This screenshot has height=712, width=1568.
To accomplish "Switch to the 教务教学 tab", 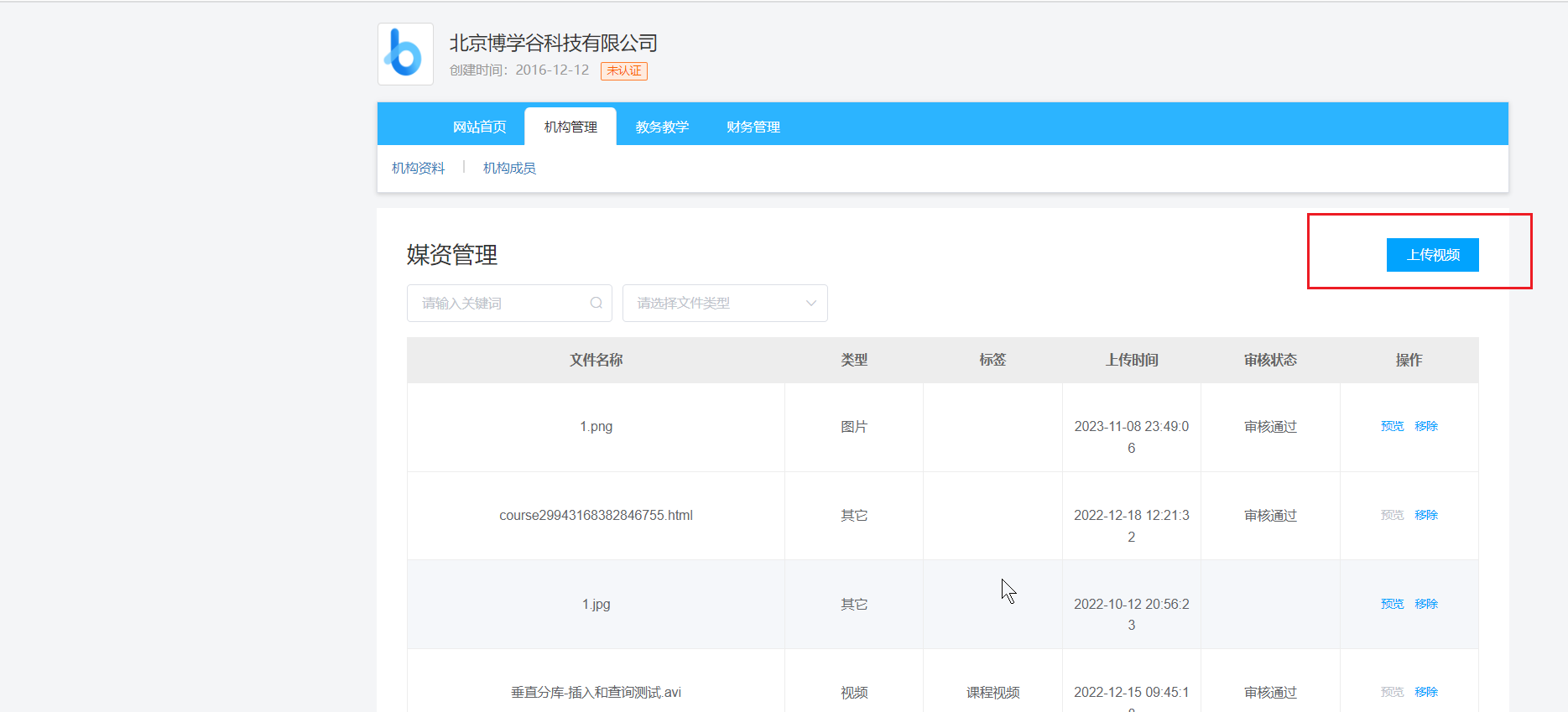I will pyautogui.click(x=662, y=127).
